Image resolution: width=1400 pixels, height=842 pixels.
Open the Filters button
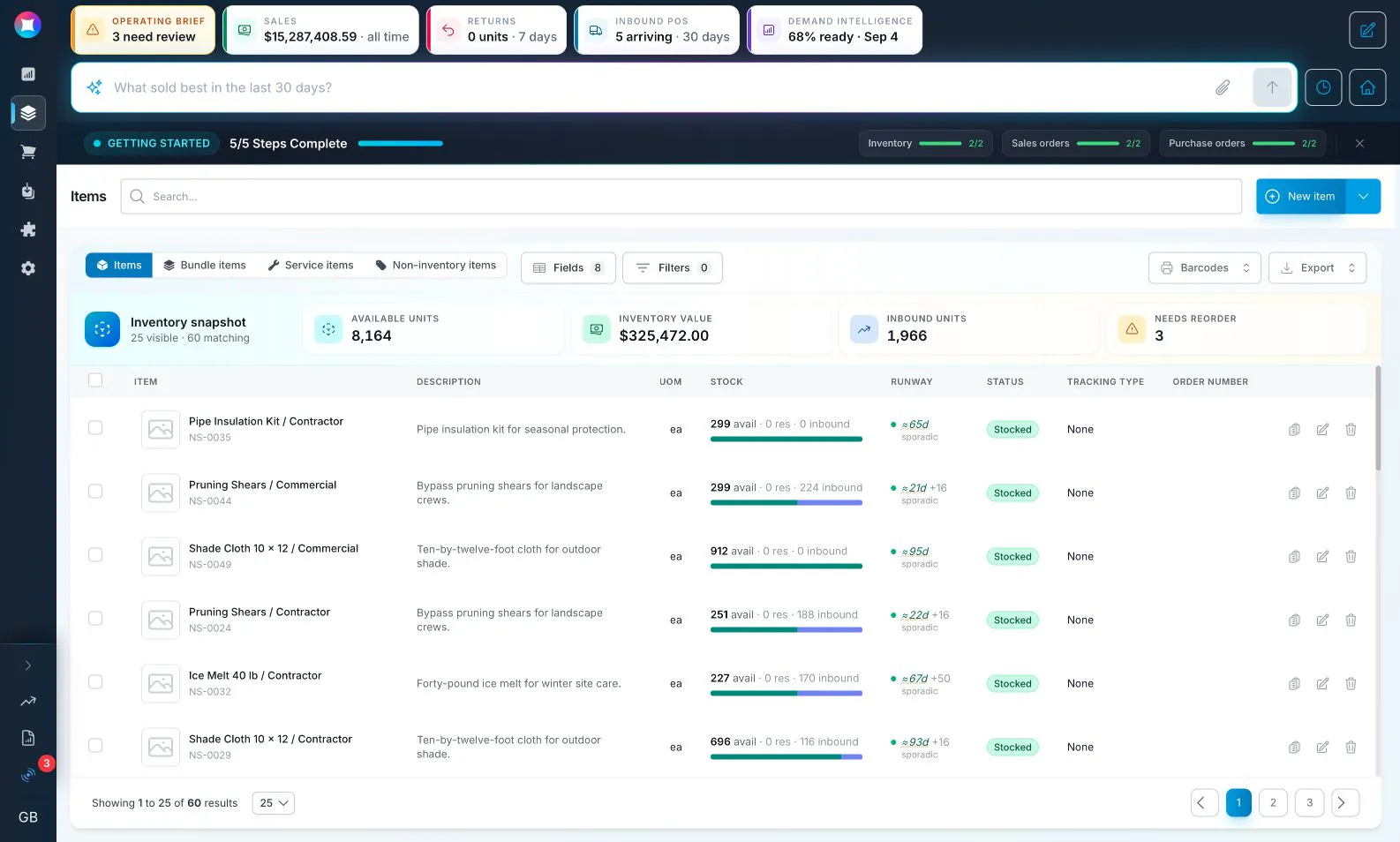pos(673,268)
